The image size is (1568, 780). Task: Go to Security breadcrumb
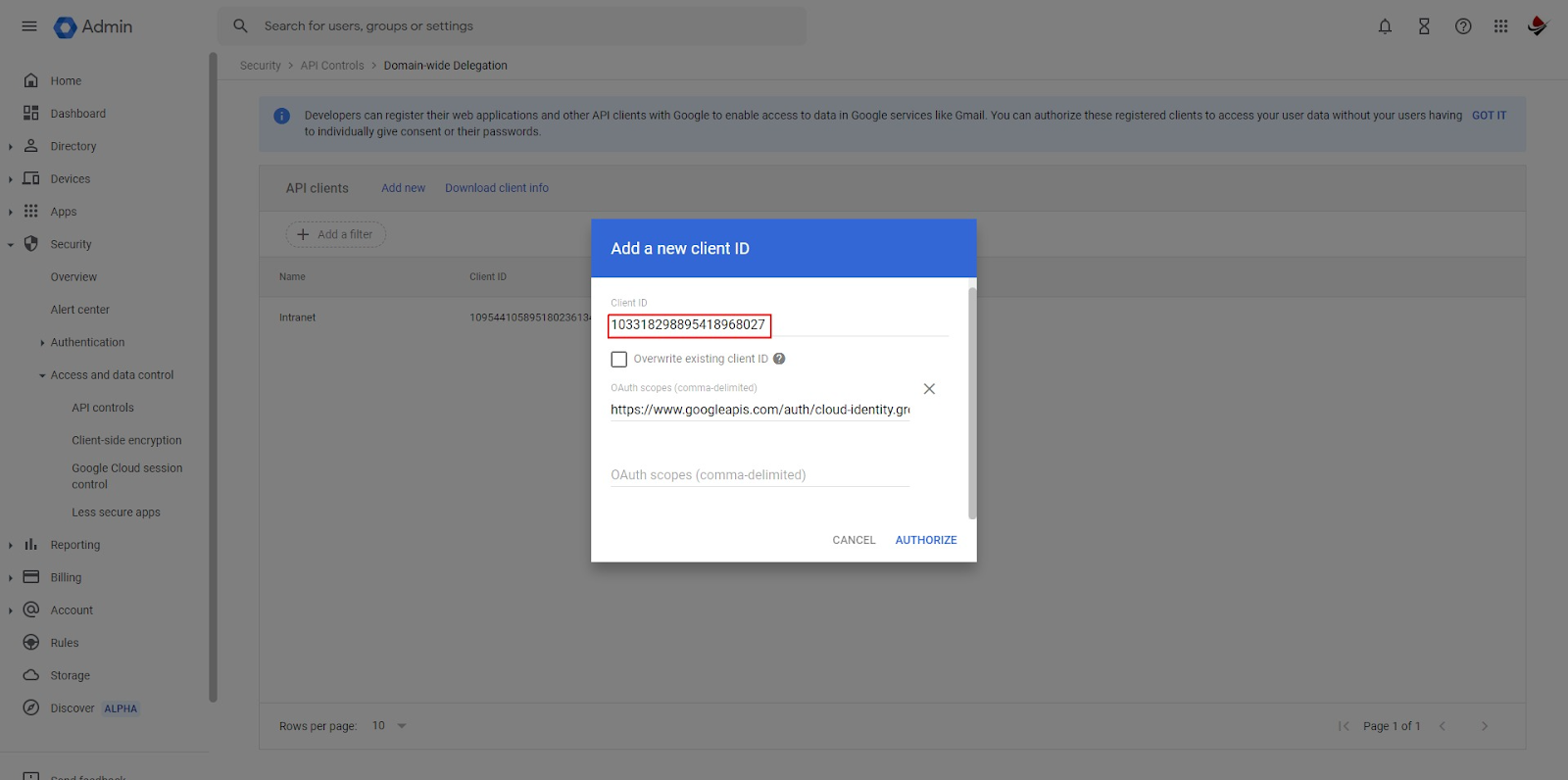(261, 66)
